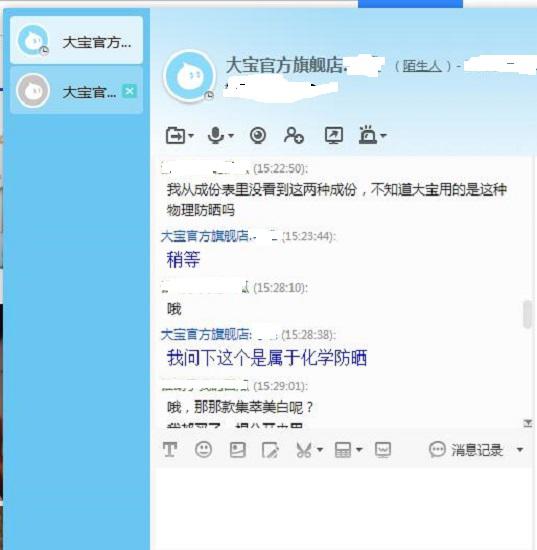Click the handwriting note edit icon
The image size is (537, 550).
[270, 450]
